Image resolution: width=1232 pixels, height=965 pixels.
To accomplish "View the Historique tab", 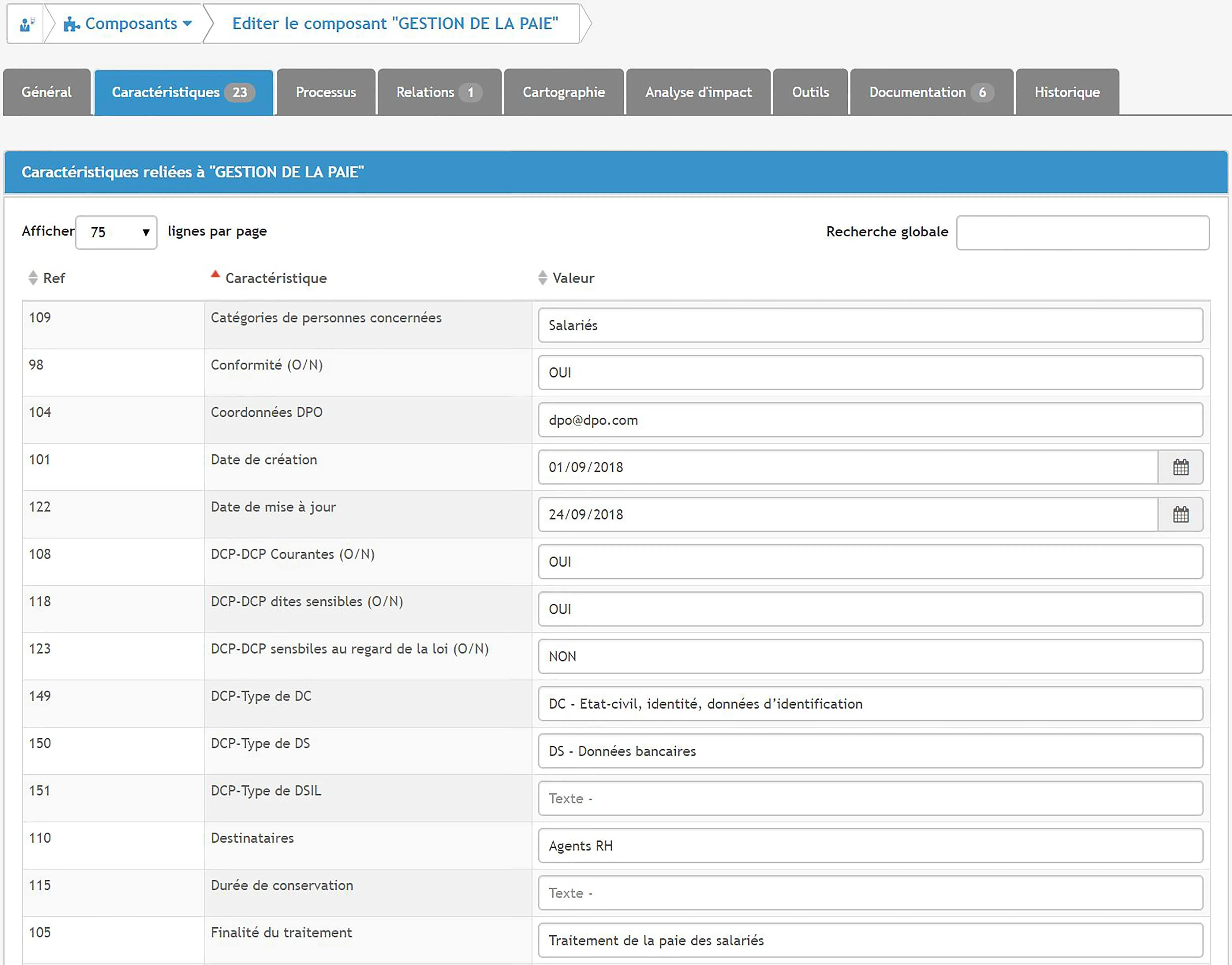I will [x=1067, y=92].
